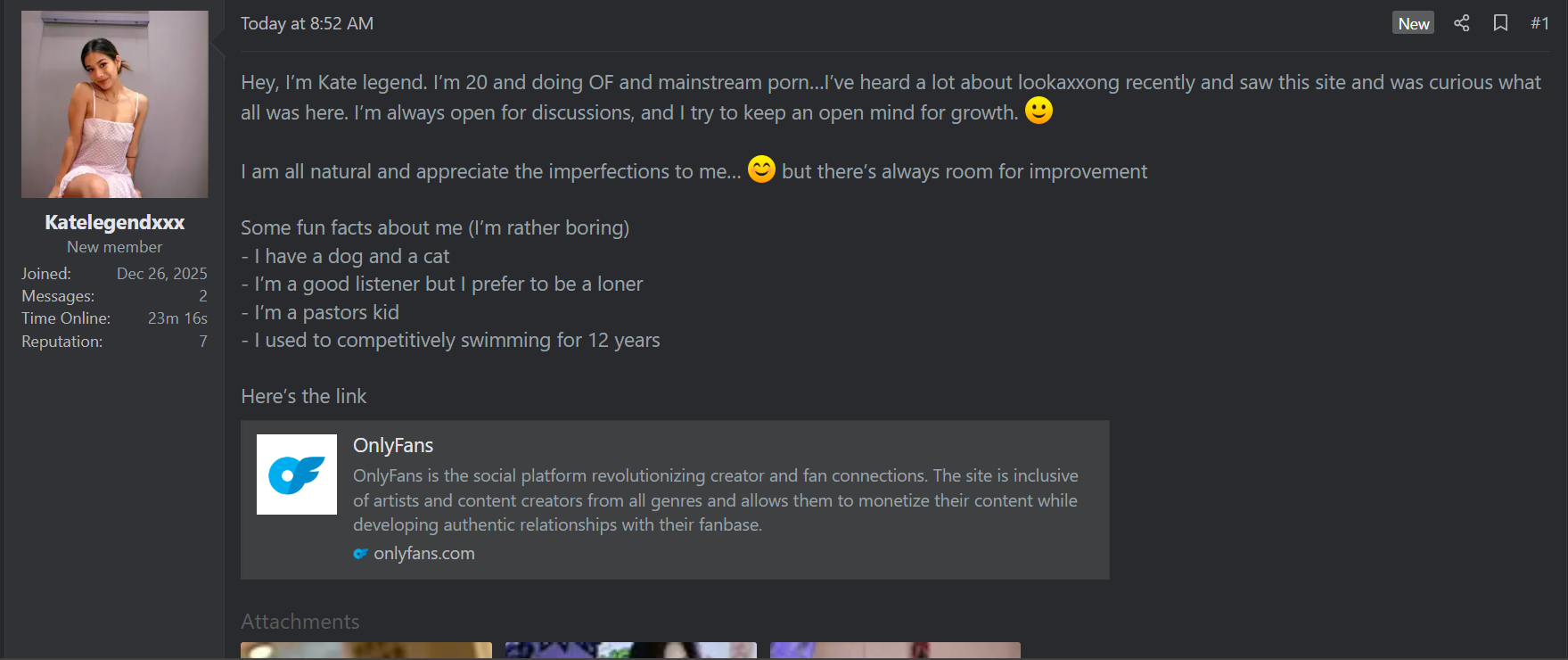
Task: Click the New post badge
Action: (x=1413, y=23)
